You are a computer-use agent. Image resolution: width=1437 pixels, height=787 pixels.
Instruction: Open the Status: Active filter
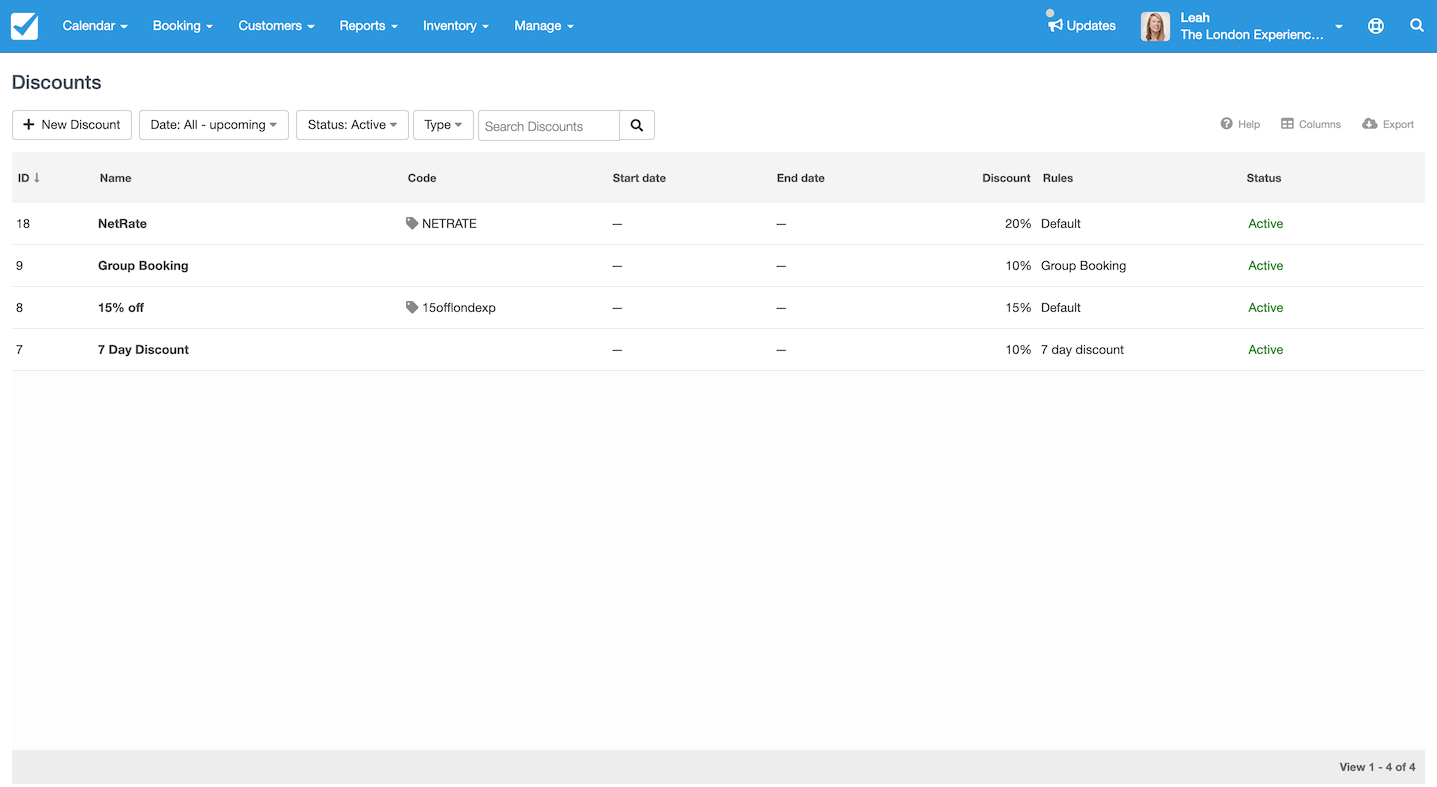[x=352, y=125]
